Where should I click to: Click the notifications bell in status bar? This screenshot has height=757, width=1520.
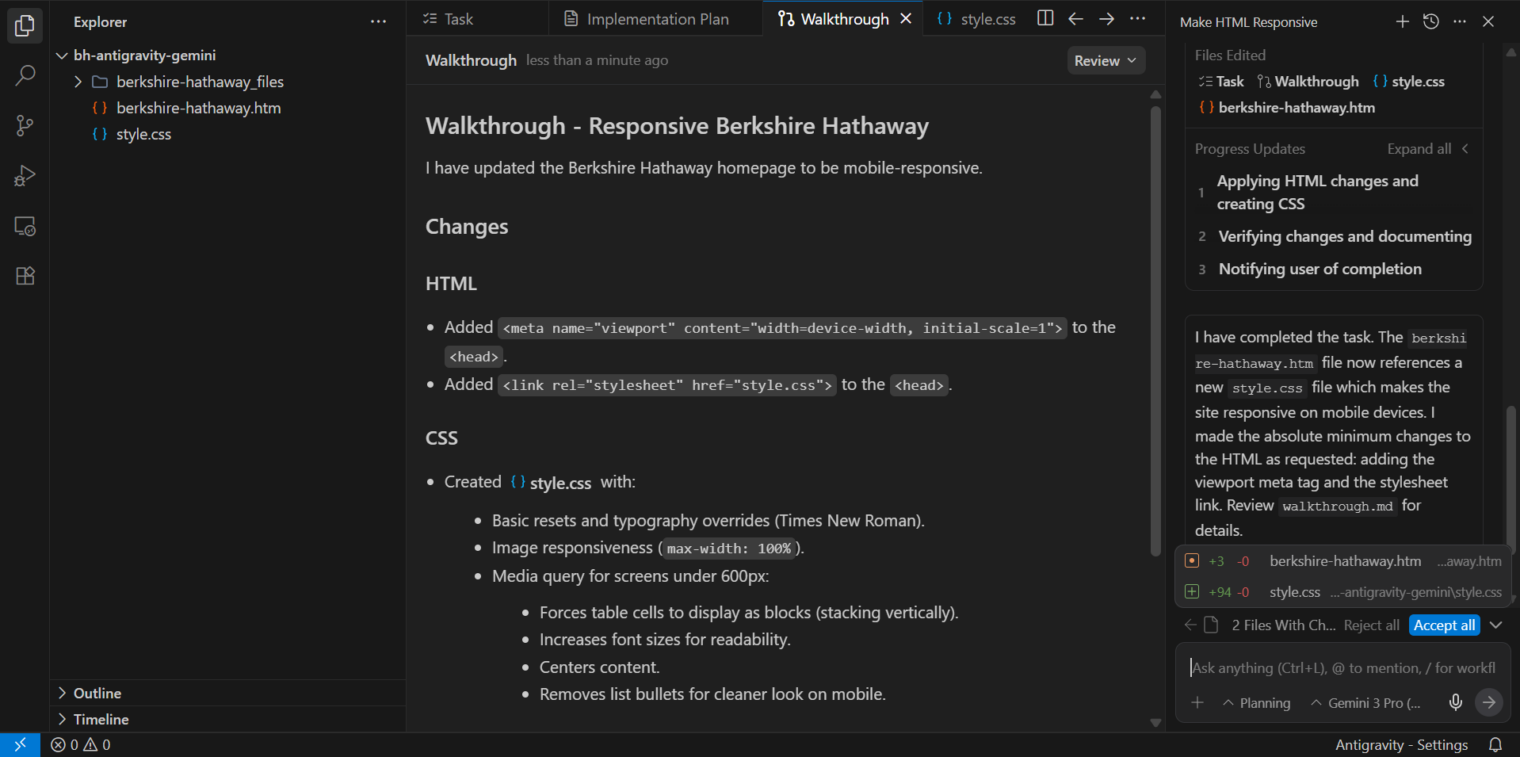[x=1496, y=745]
